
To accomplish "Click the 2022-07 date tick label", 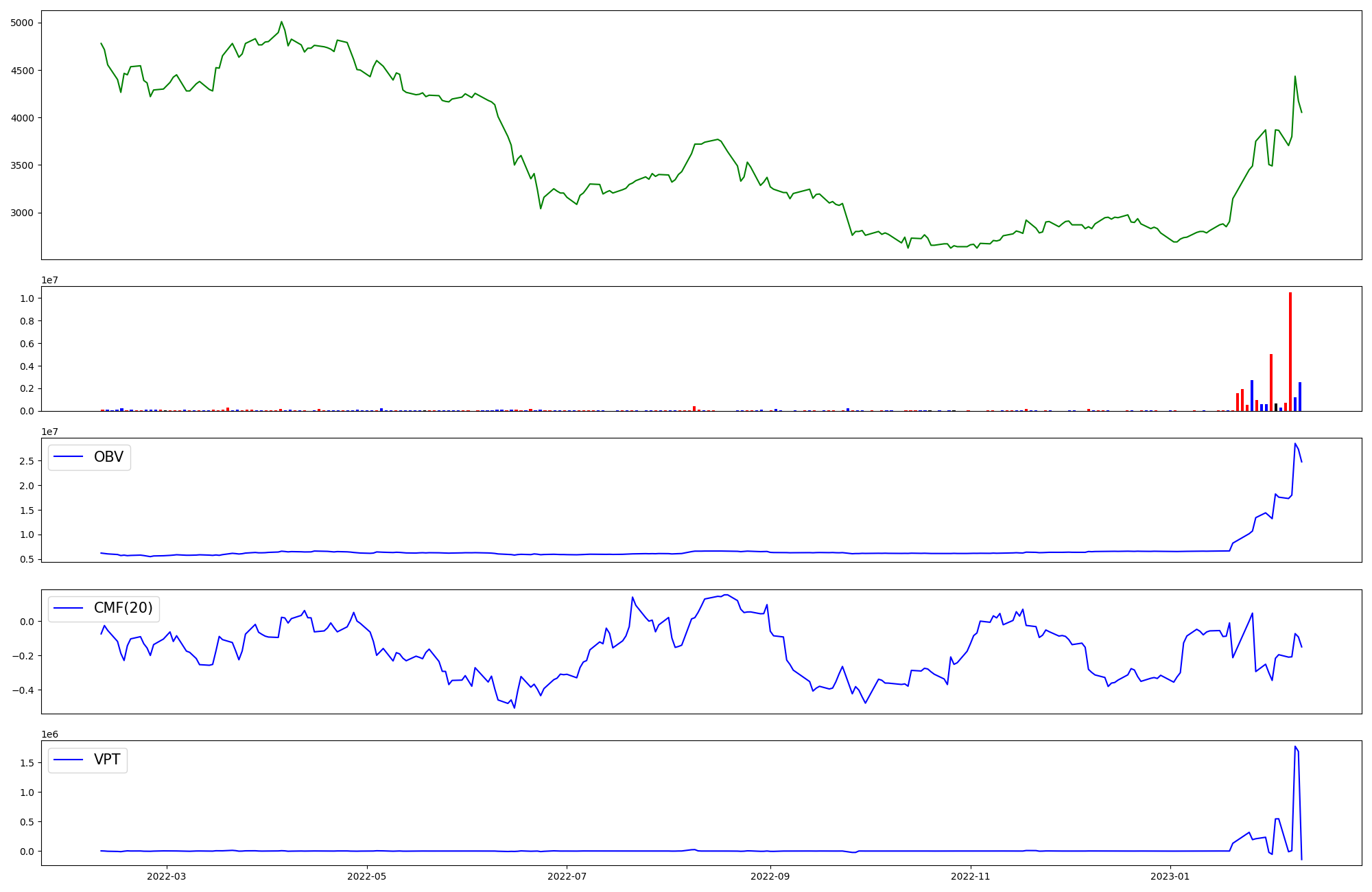I will 567,876.
